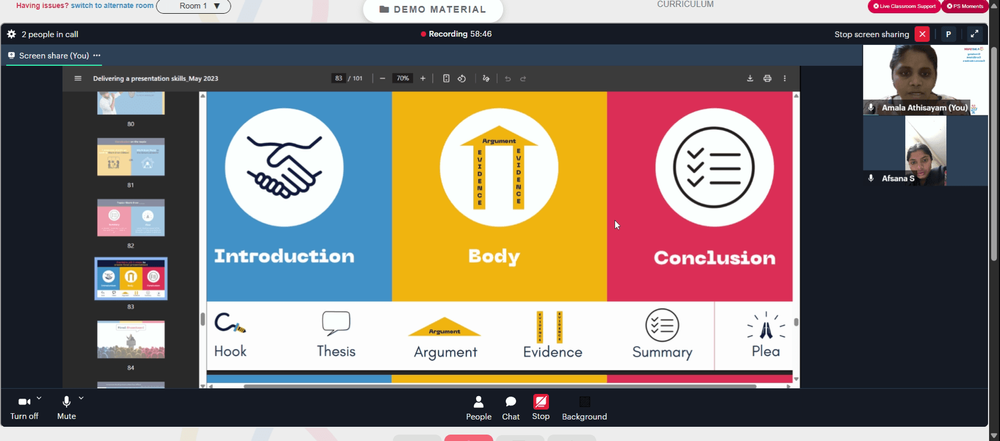Open the PDF viewer three-dot more menu
This screenshot has height=441, width=1000.
pos(784,78)
